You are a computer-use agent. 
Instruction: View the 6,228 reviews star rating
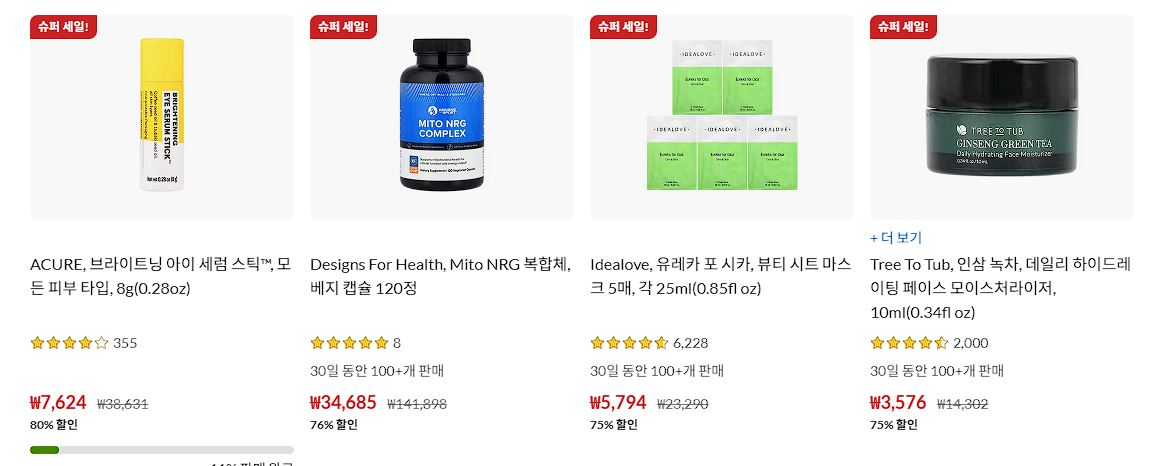(x=649, y=343)
